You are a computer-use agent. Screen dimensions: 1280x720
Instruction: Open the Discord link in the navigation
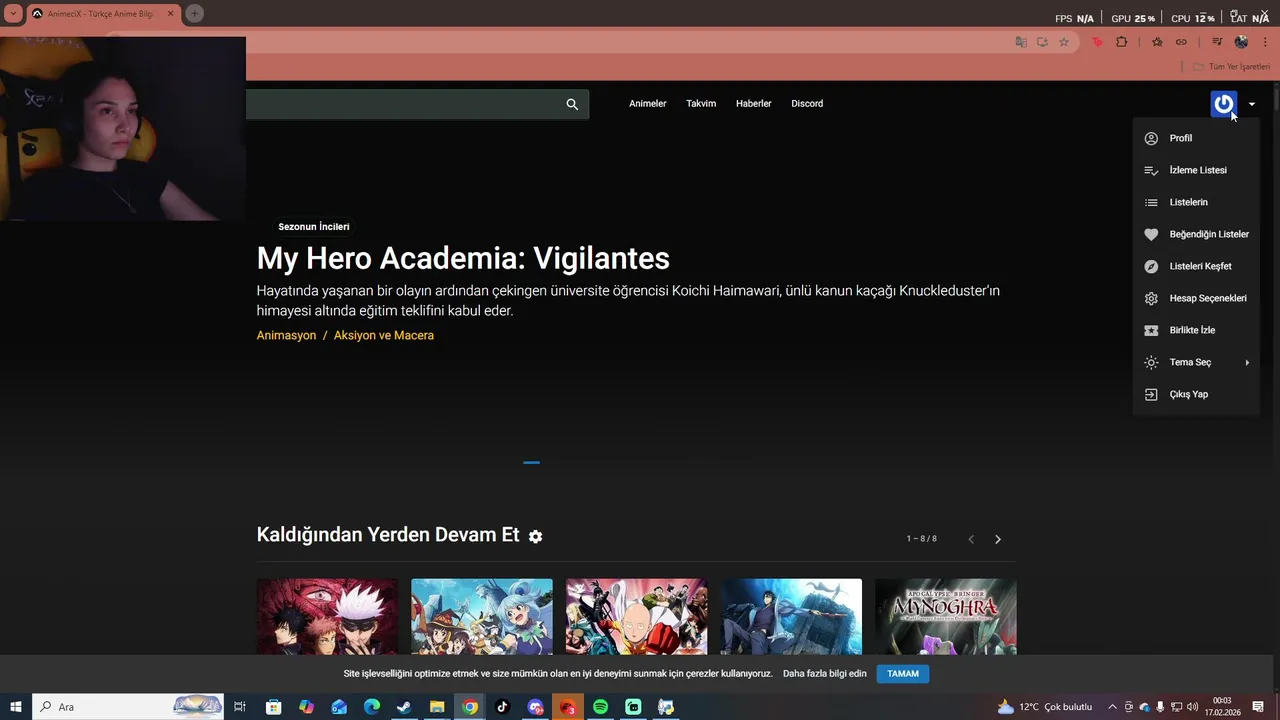coord(807,104)
